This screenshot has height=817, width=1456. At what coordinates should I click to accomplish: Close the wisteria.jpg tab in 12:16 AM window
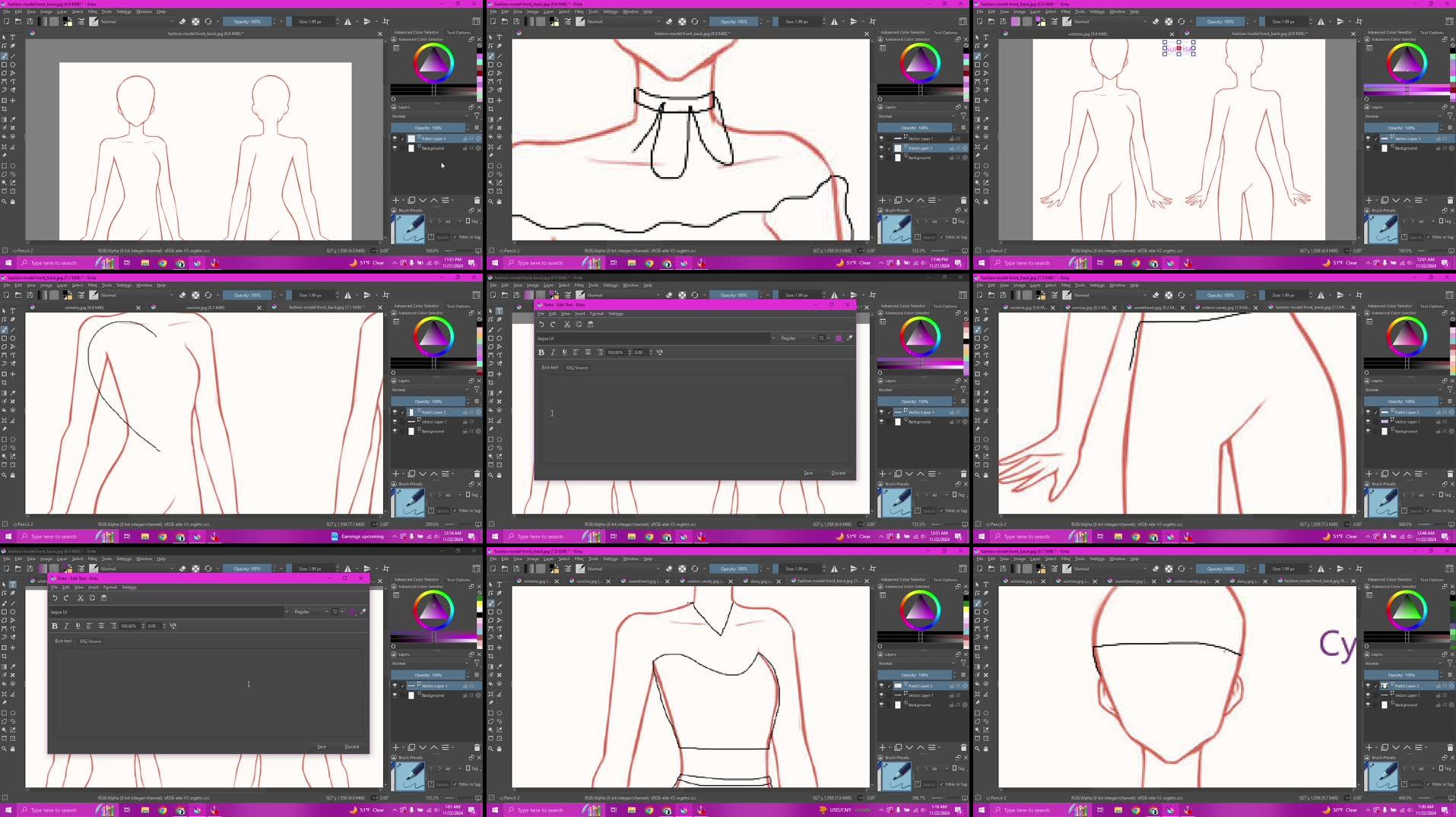coord(138,308)
